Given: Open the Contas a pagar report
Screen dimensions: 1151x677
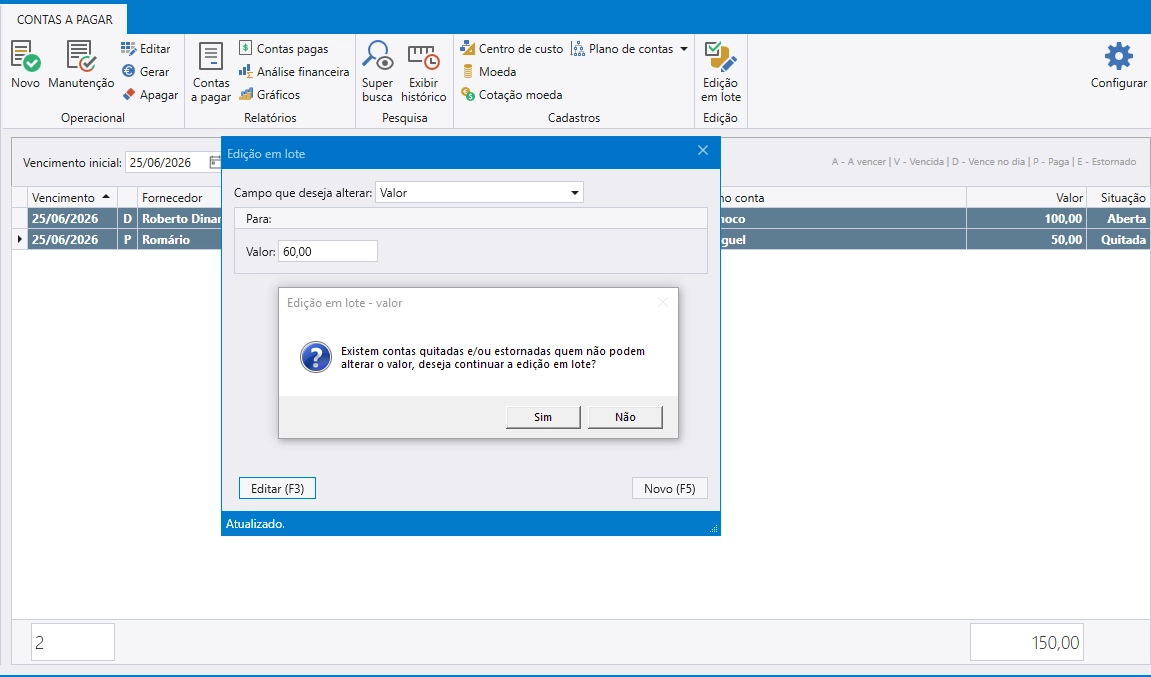Looking at the screenshot, I should tap(211, 72).
